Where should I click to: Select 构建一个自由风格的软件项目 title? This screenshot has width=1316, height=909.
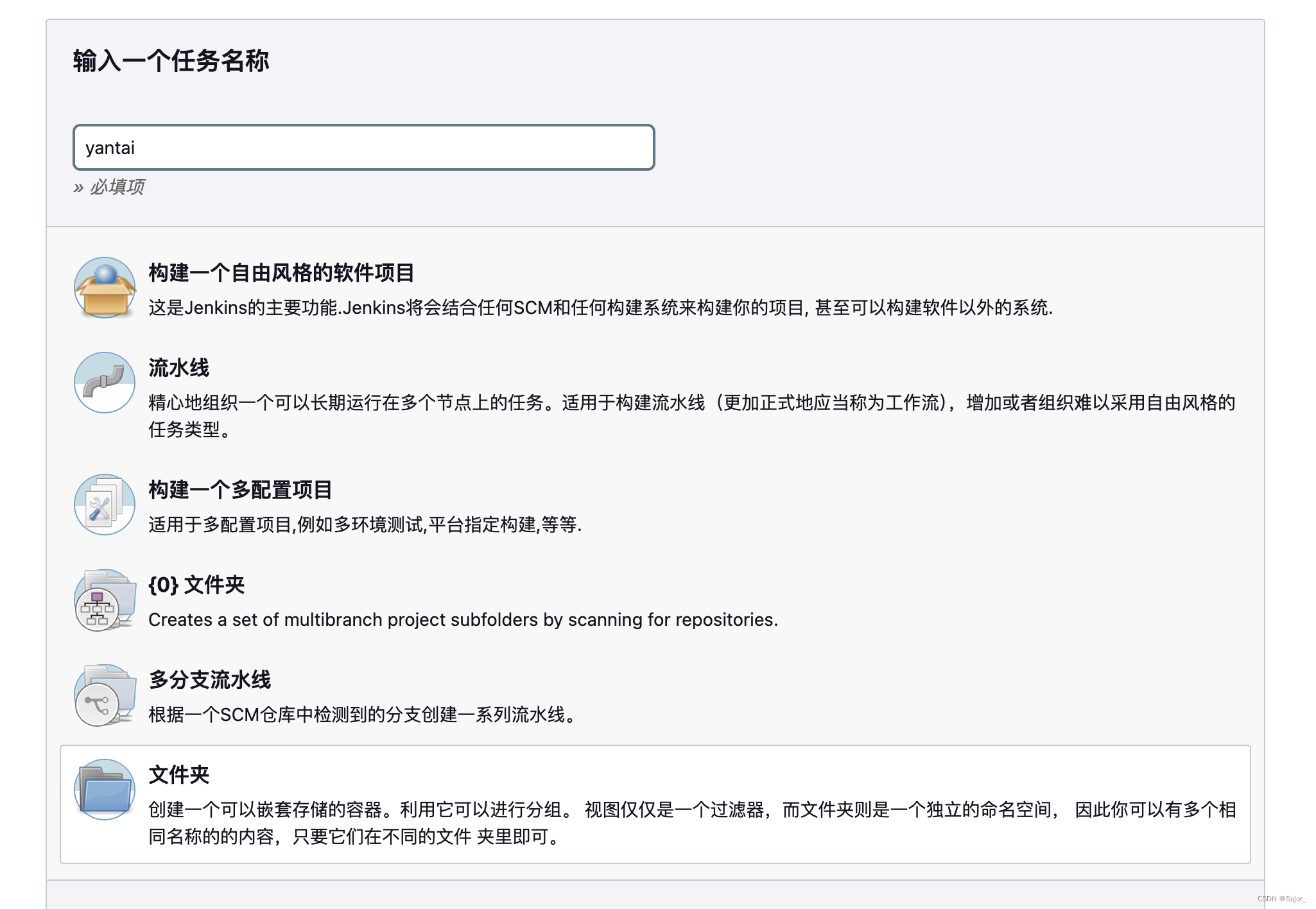(281, 273)
